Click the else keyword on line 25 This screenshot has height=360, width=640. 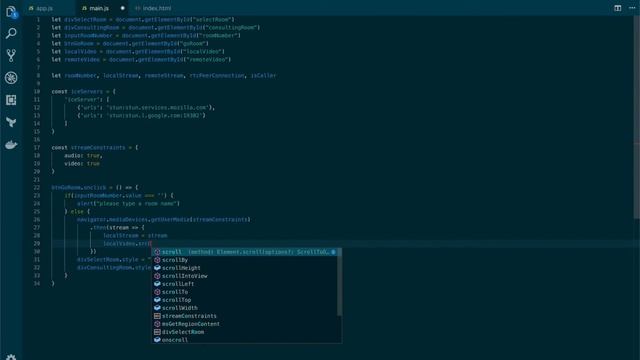point(77,212)
